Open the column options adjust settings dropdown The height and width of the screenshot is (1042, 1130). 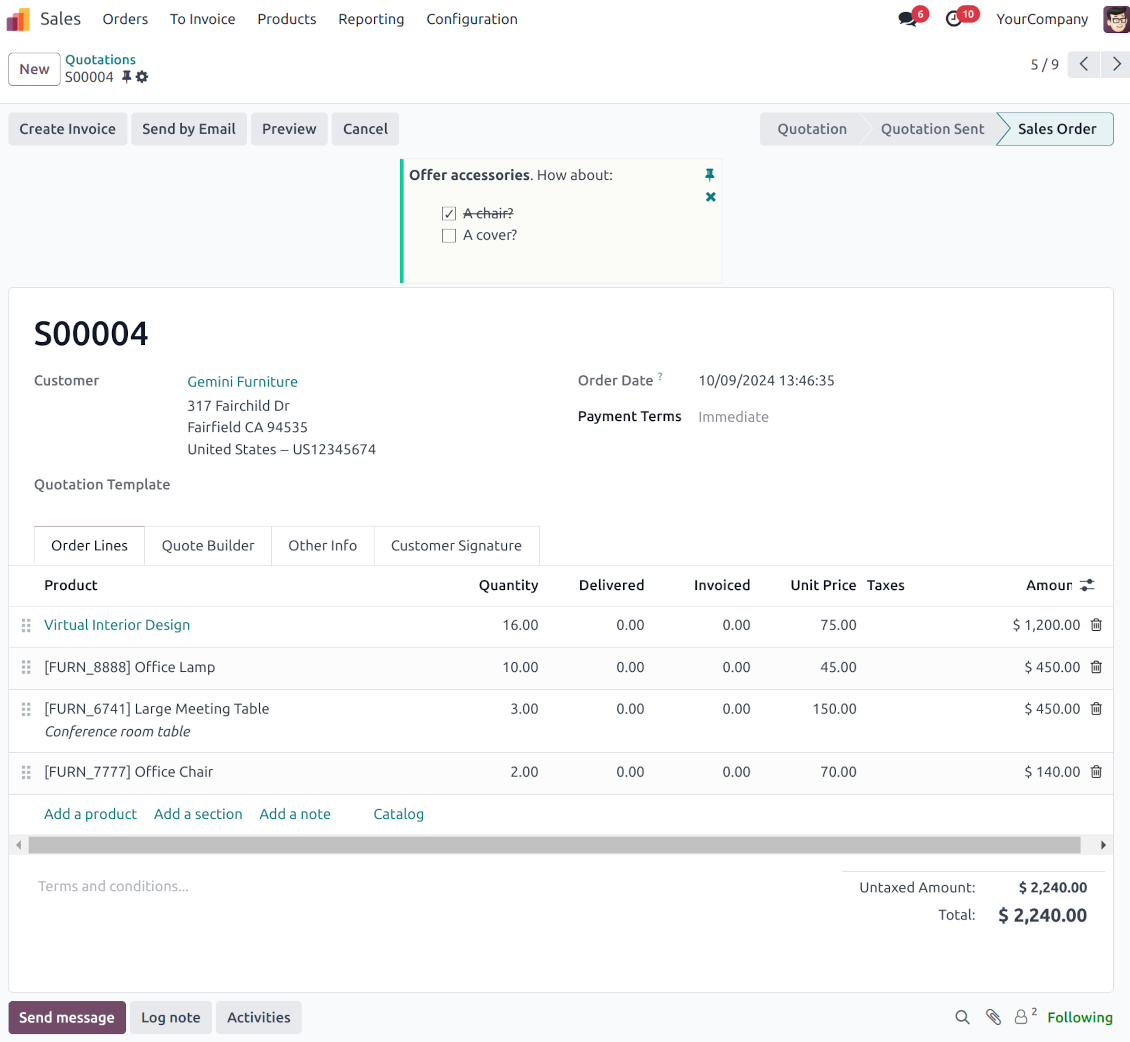pos(1088,585)
